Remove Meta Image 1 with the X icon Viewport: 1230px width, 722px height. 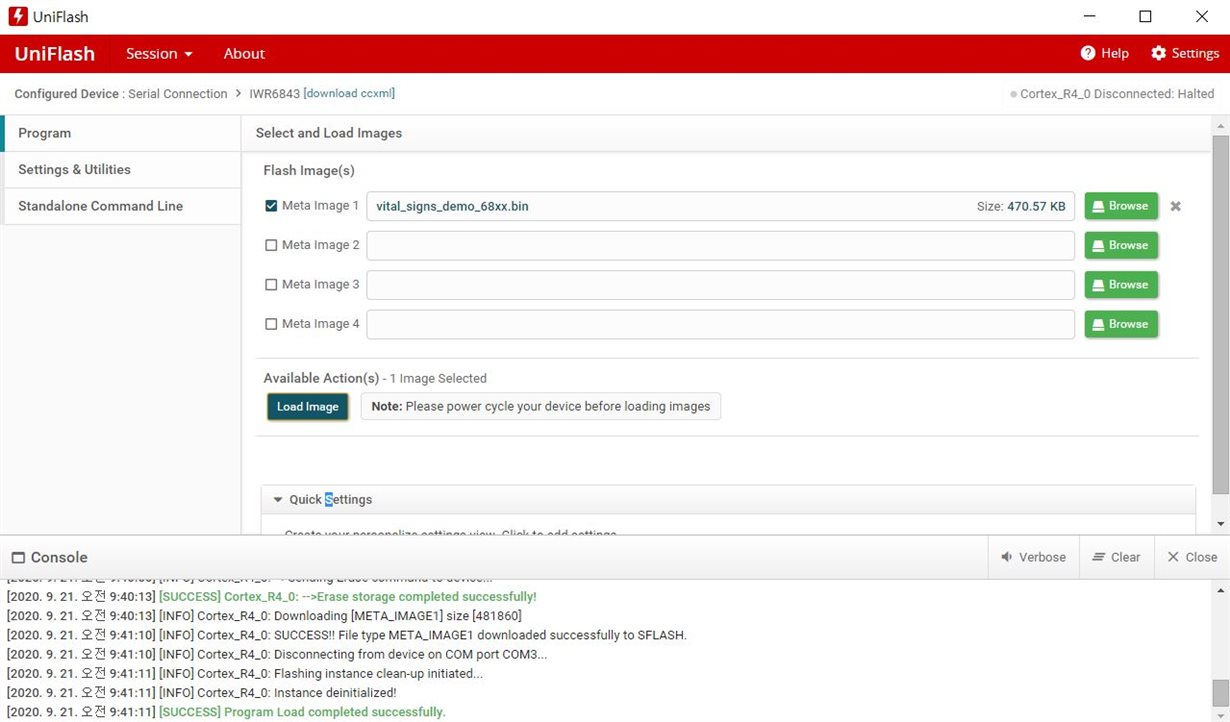click(1176, 206)
